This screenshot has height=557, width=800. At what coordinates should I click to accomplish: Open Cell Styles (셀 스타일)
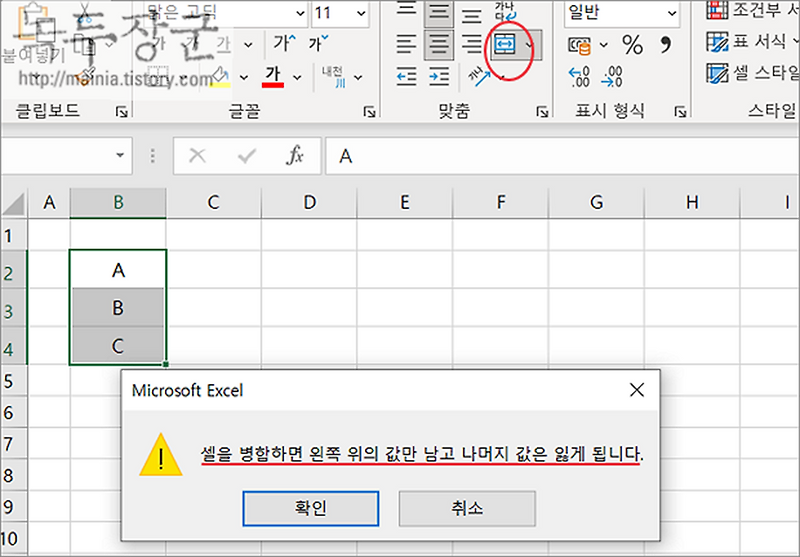752,73
